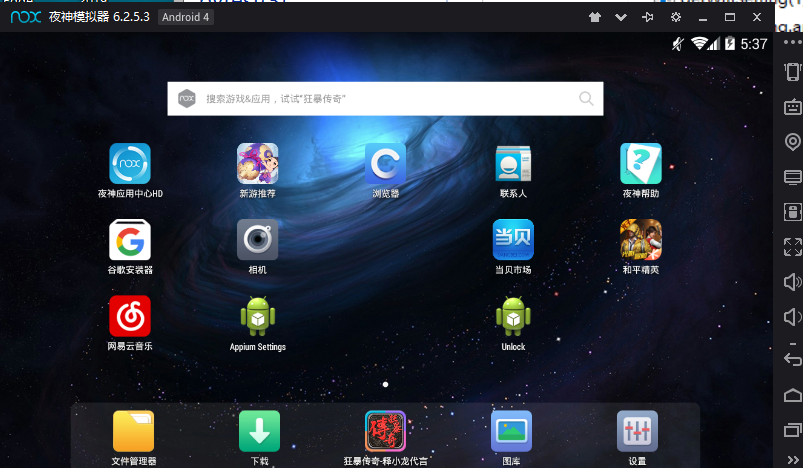Click the Android back button in sidebar
Viewport: 803px width, 468px height.
(793, 359)
